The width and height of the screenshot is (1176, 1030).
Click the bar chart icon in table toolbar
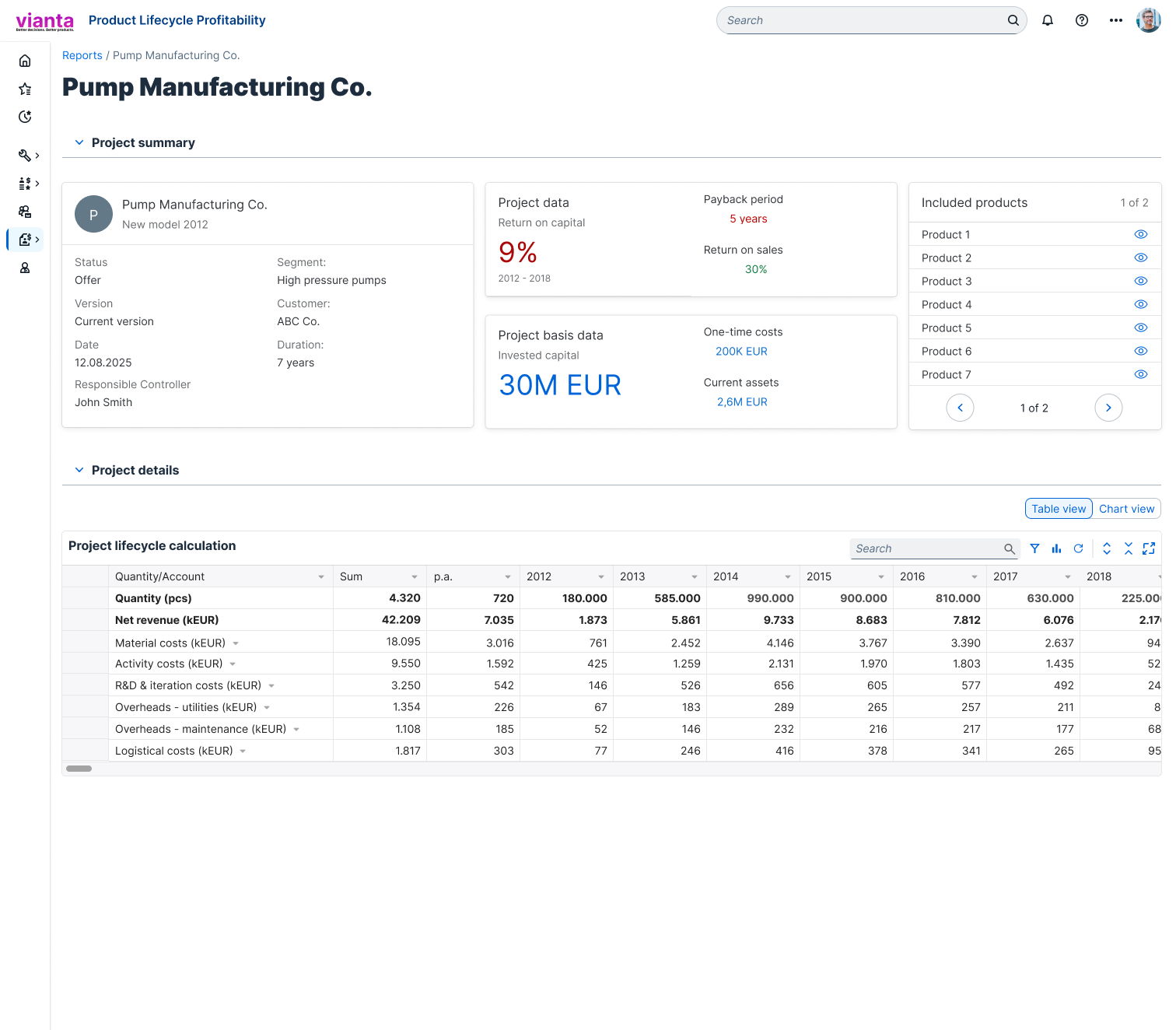pyautogui.click(x=1056, y=548)
